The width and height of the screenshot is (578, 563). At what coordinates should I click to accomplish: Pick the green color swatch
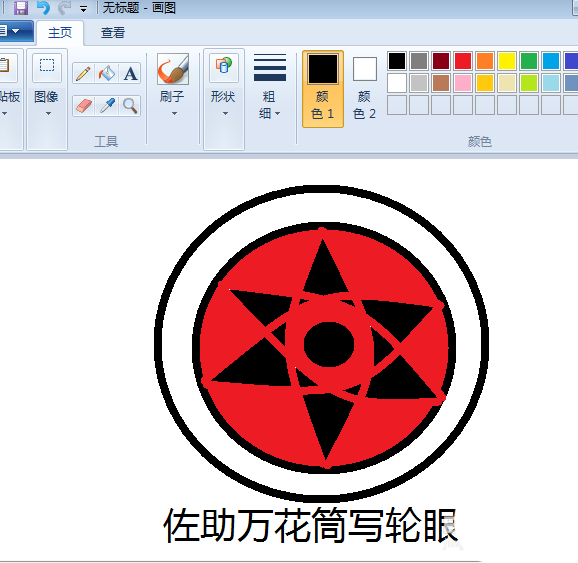(x=529, y=61)
